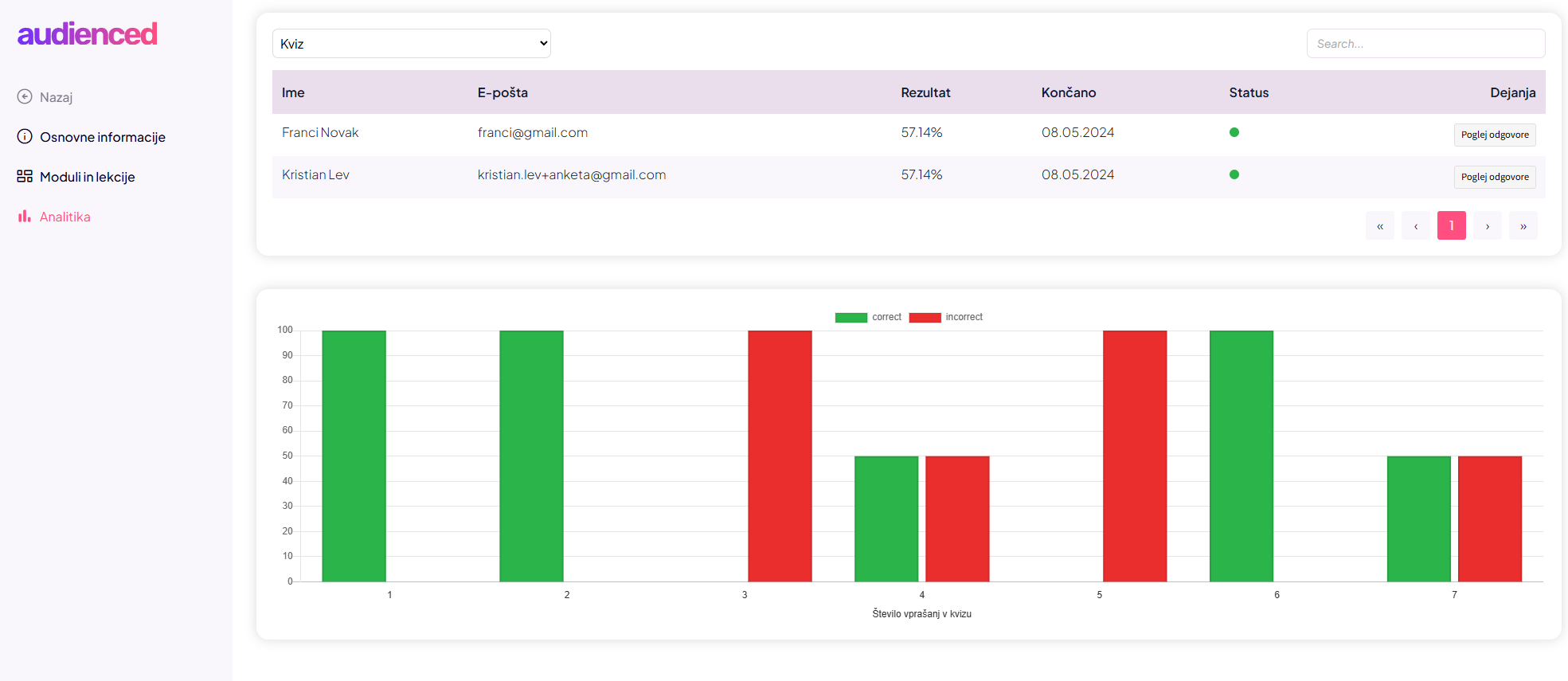
Task: Click the Moduli in lekcije grid icon
Action: [x=25, y=177]
